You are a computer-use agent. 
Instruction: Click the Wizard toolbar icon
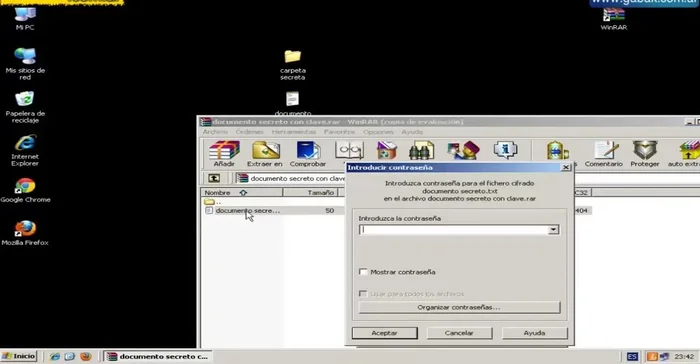point(463,151)
